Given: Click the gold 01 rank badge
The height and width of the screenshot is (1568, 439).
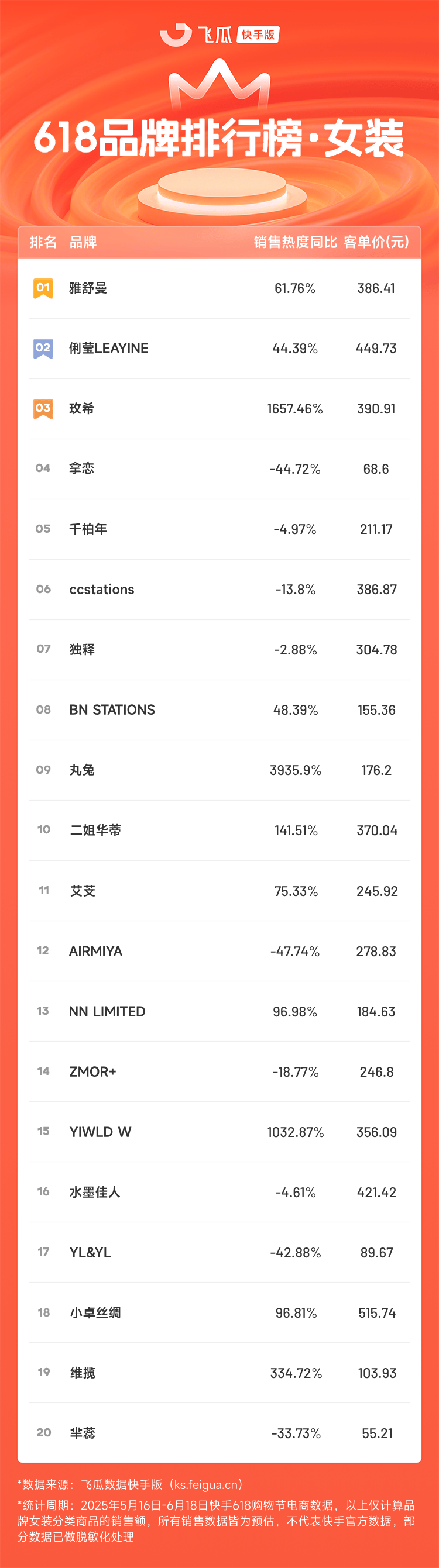Looking at the screenshot, I should pyautogui.click(x=43, y=288).
